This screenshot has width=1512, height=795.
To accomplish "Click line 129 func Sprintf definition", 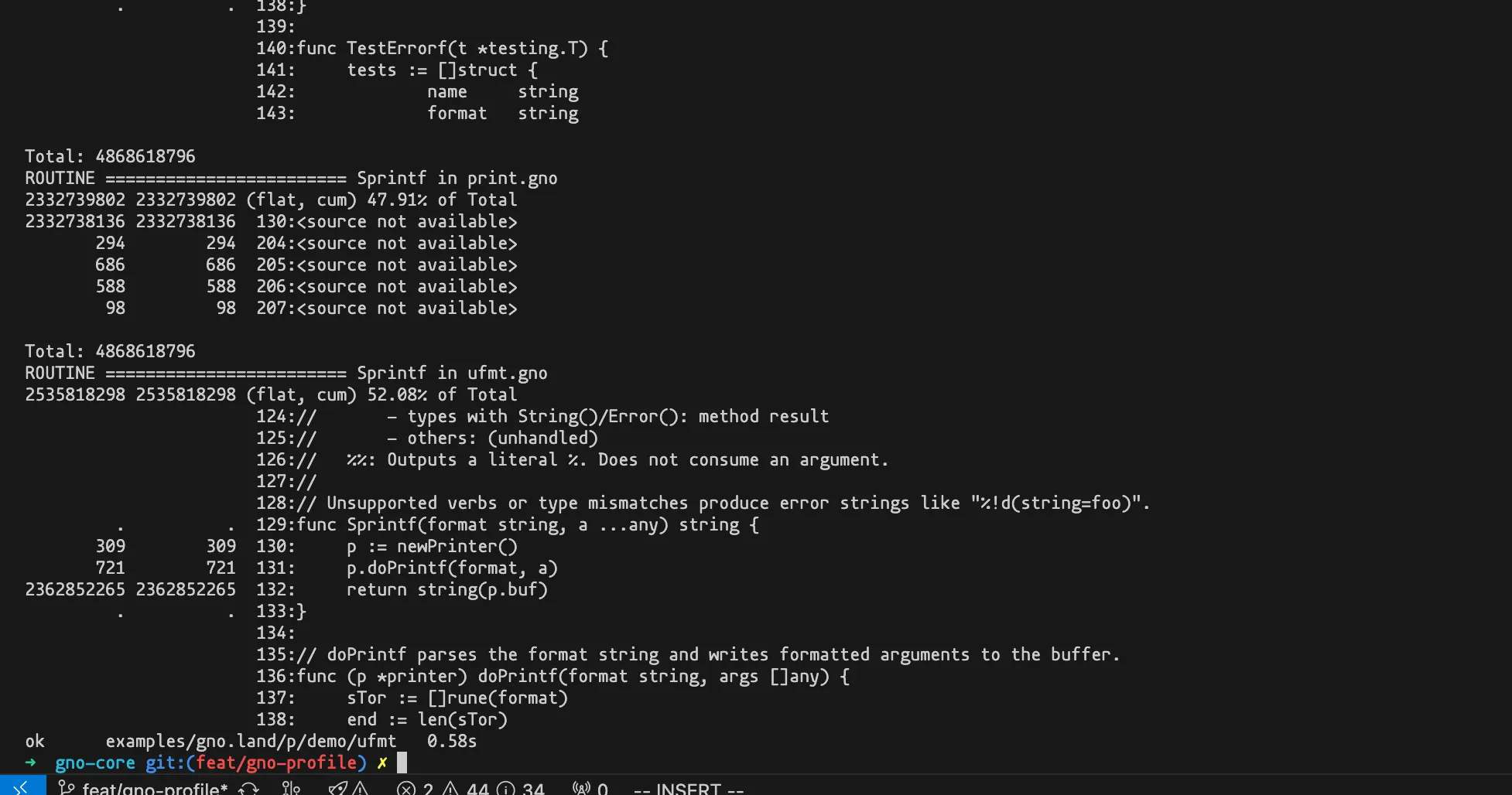I will [529, 525].
